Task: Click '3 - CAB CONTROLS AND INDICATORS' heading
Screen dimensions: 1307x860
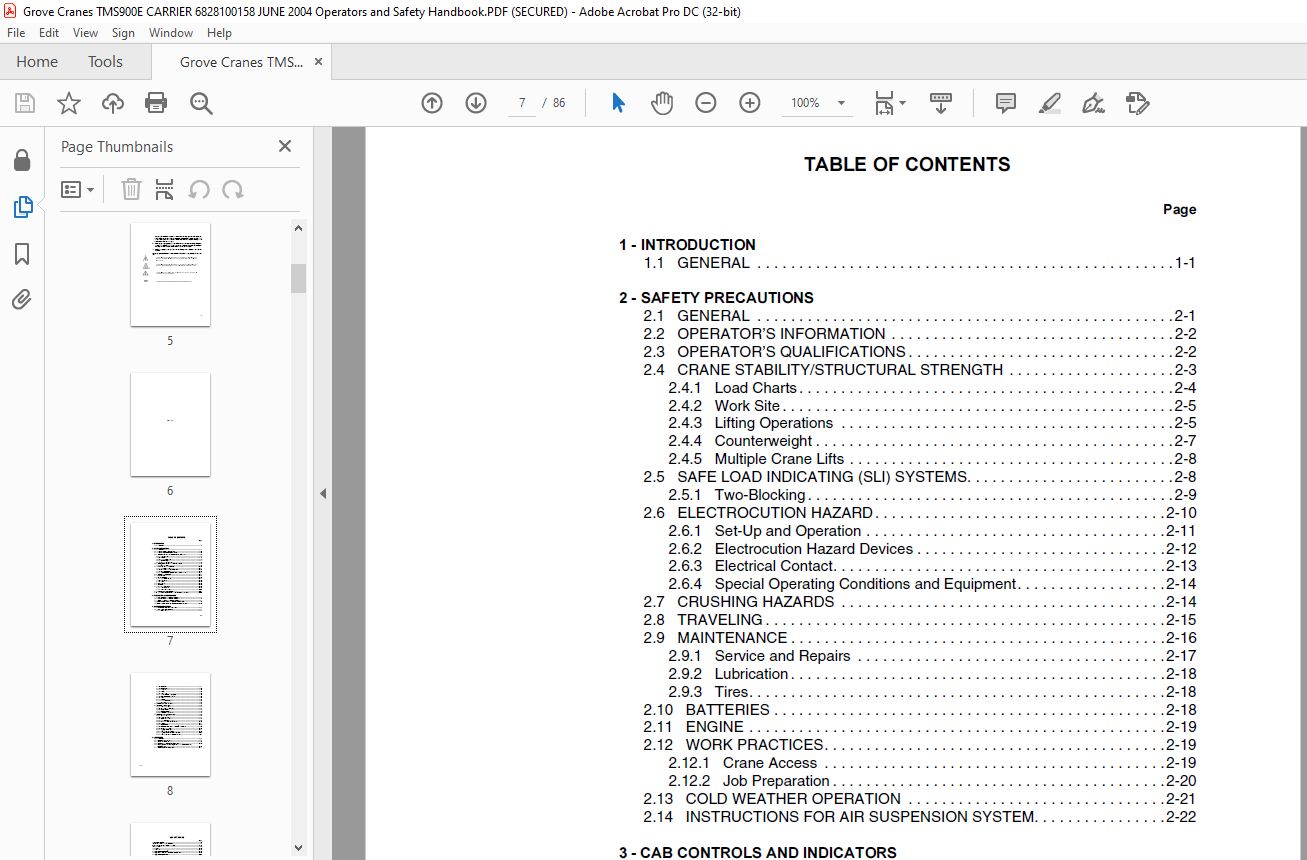Action: (x=758, y=853)
